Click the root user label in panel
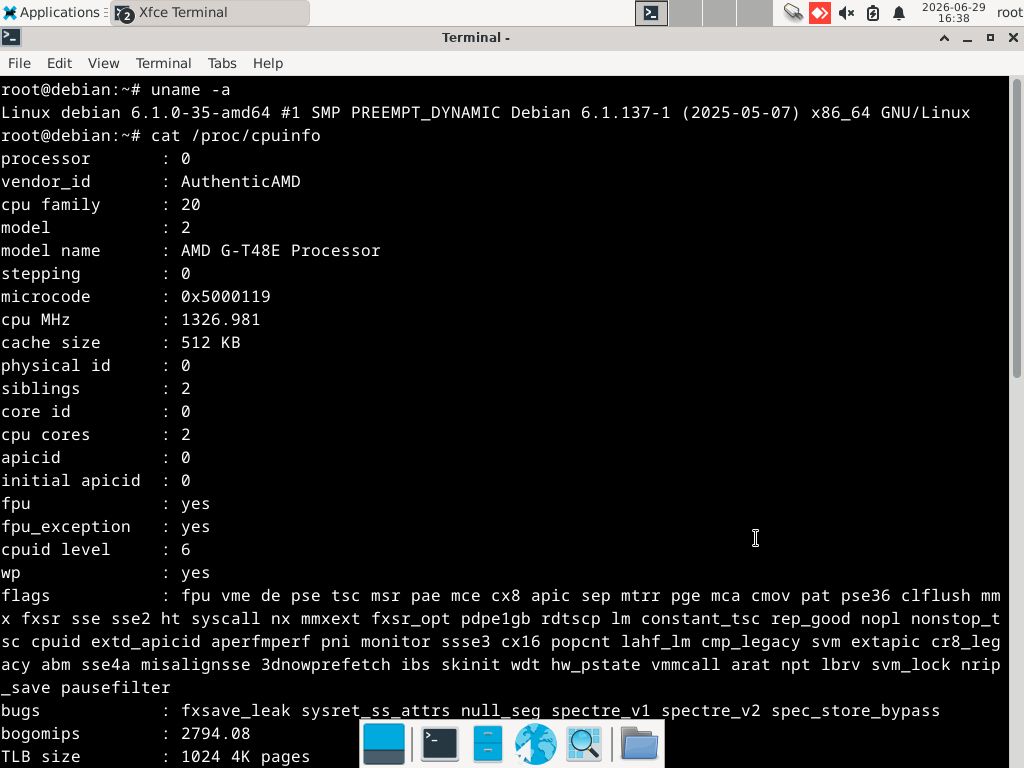 (x=1009, y=12)
